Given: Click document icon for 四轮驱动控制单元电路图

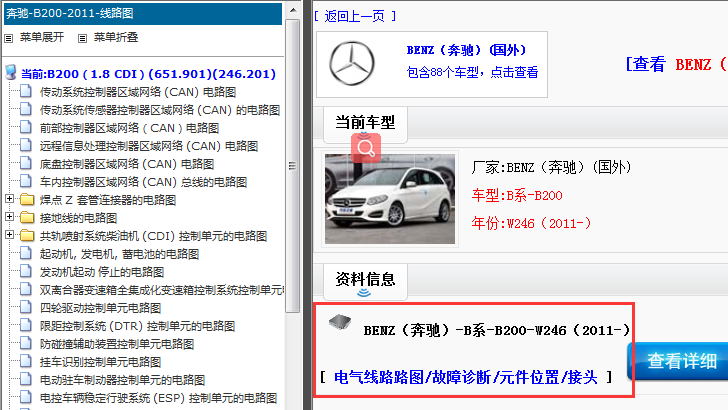Looking at the screenshot, I should click(26, 307).
